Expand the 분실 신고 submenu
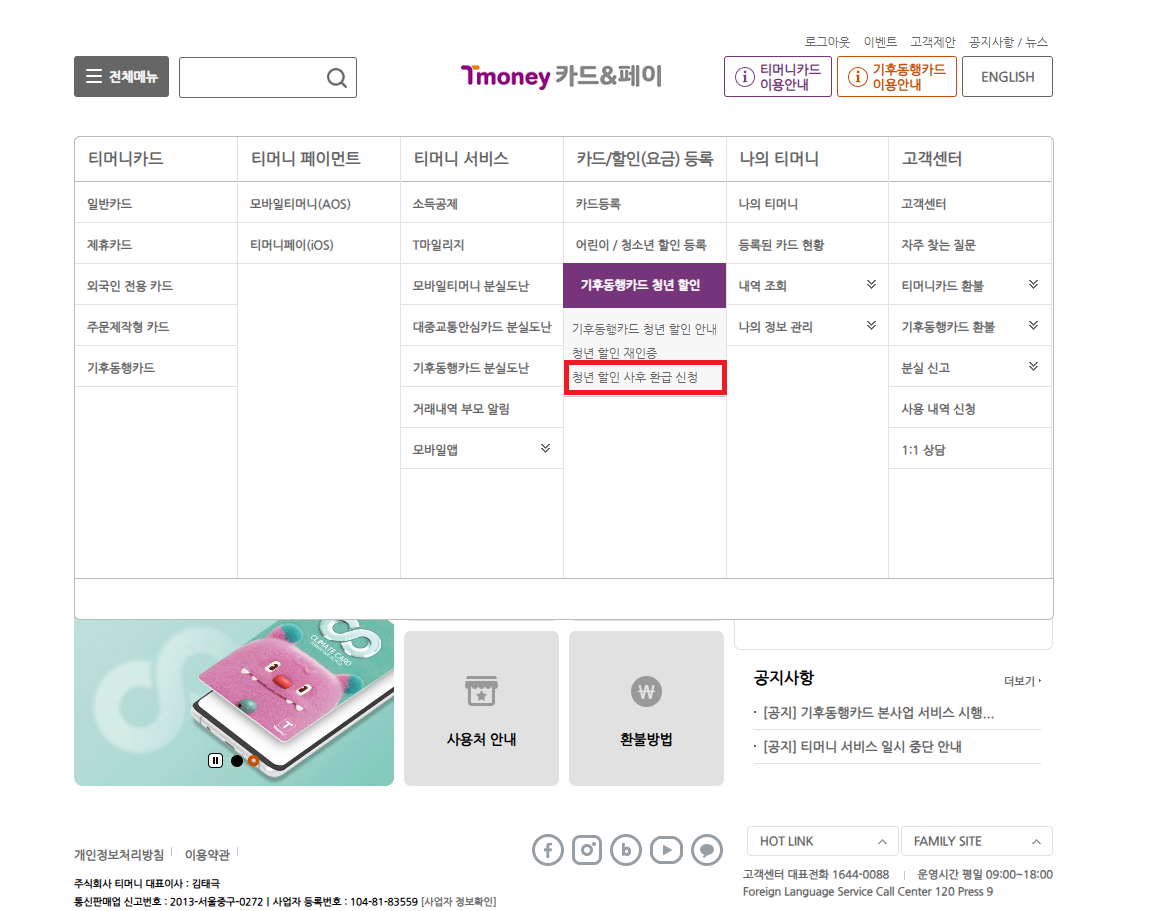The width and height of the screenshot is (1165, 911). (1035, 366)
